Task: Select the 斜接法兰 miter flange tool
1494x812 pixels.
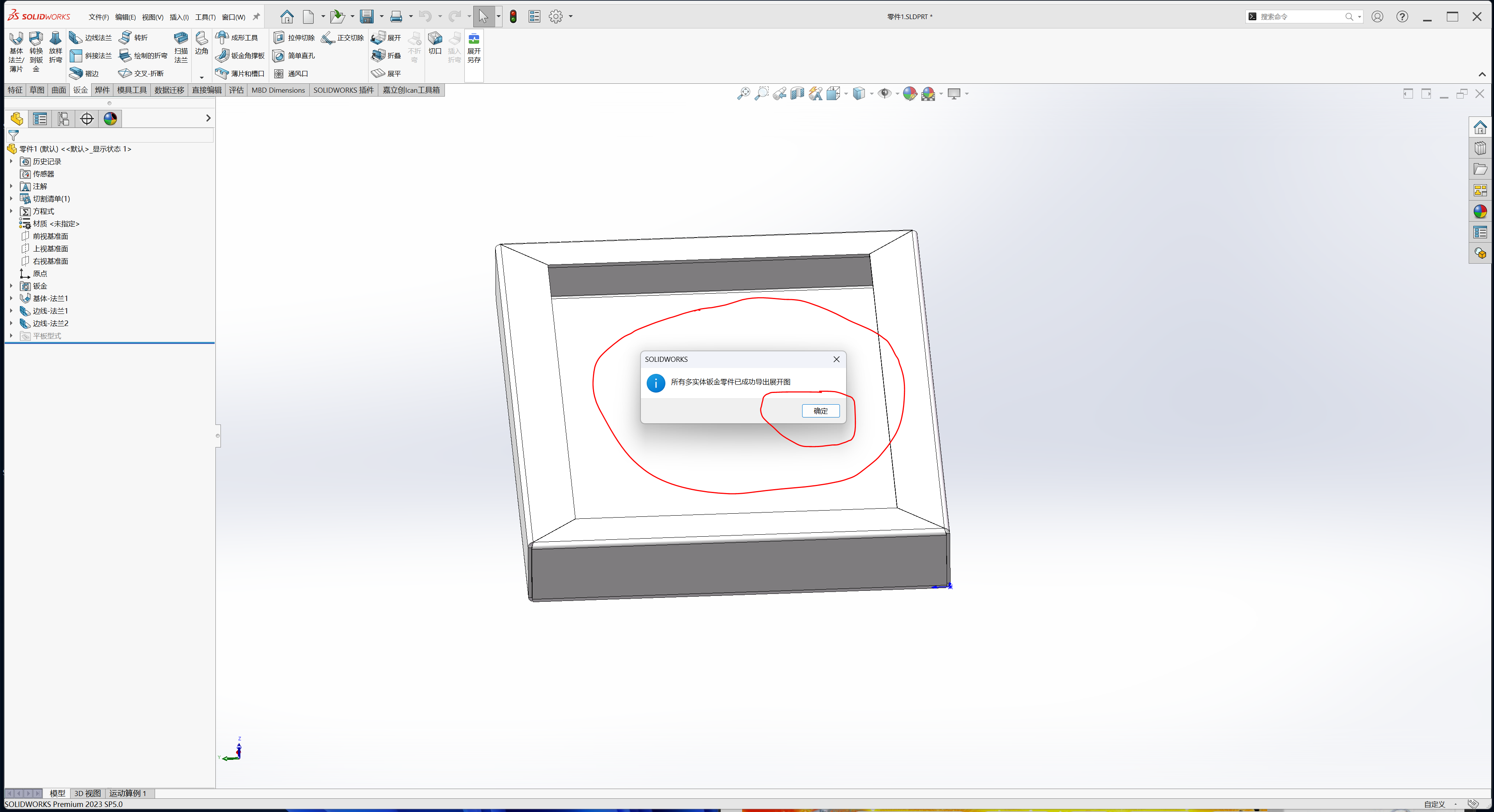Action: 90,56
